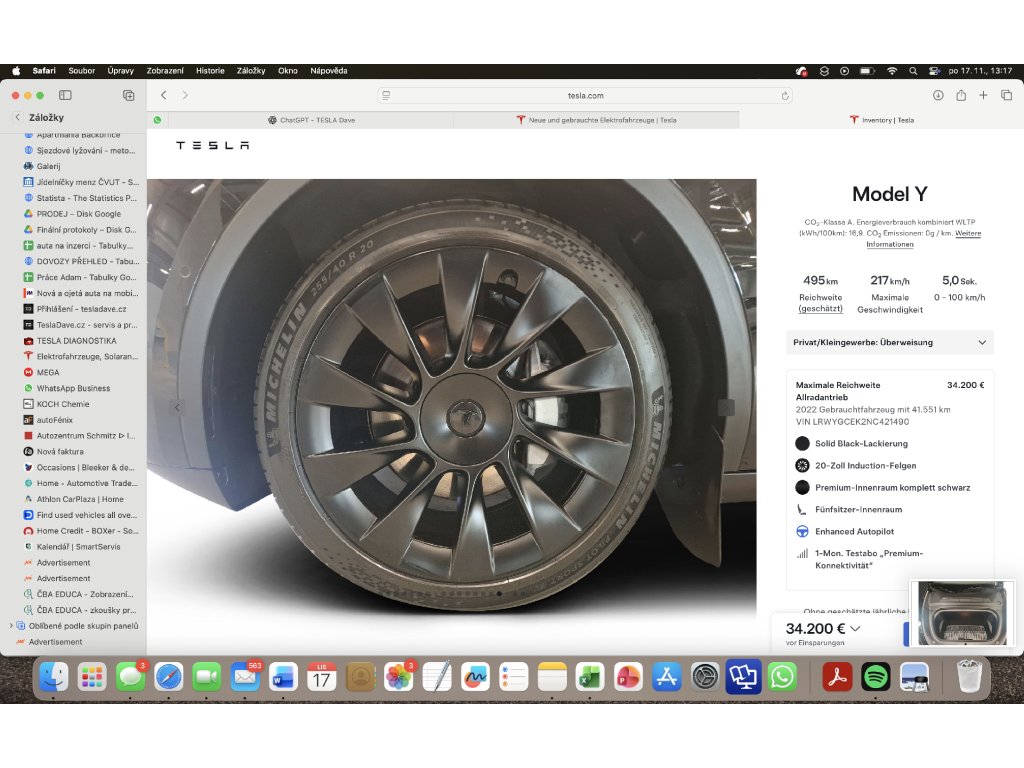Click the tesla.com address field
The height and width of the screenshot is (768, 1024).
585,95
